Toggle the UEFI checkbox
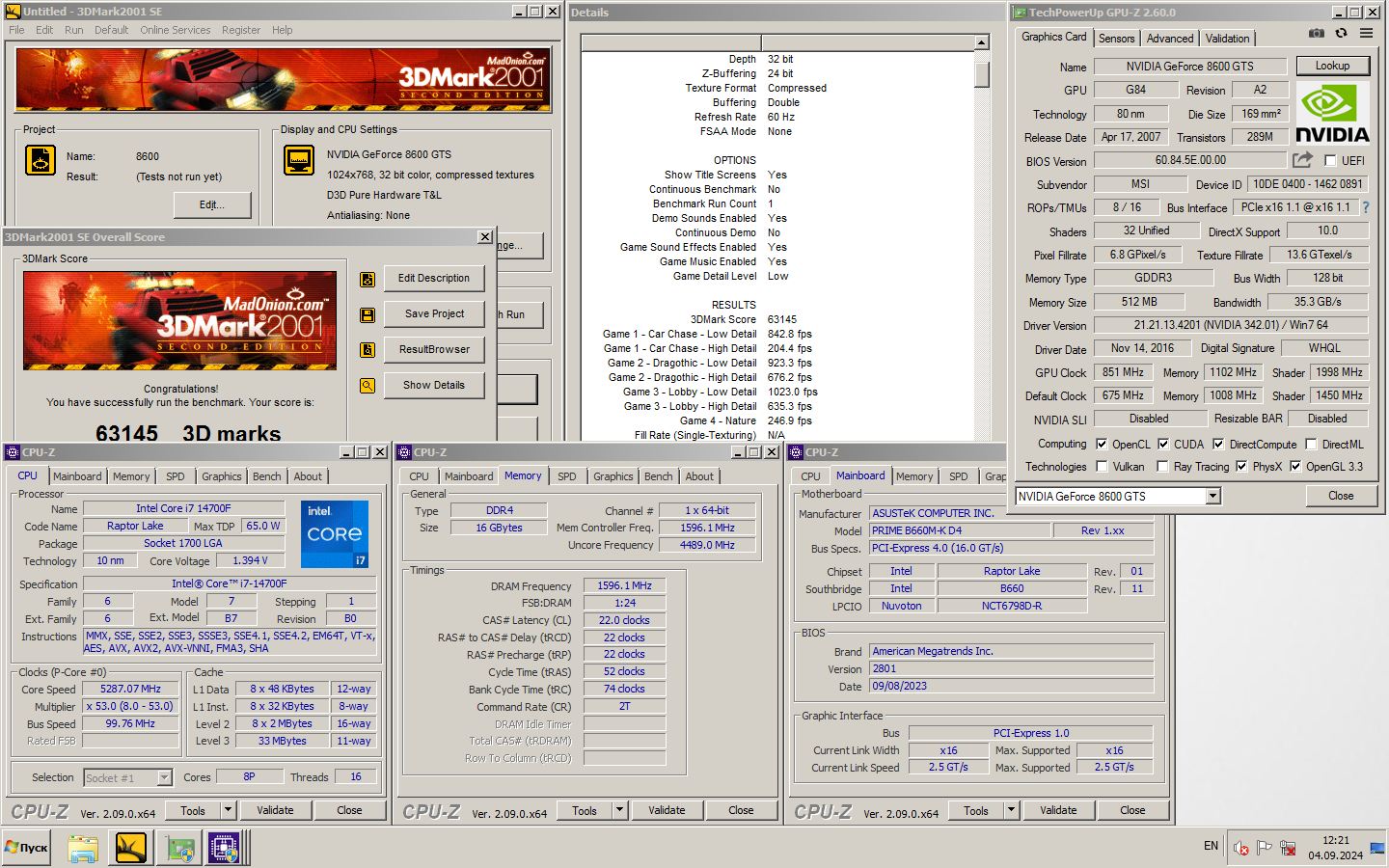Screen dimensions: 1389x868 1330,161
